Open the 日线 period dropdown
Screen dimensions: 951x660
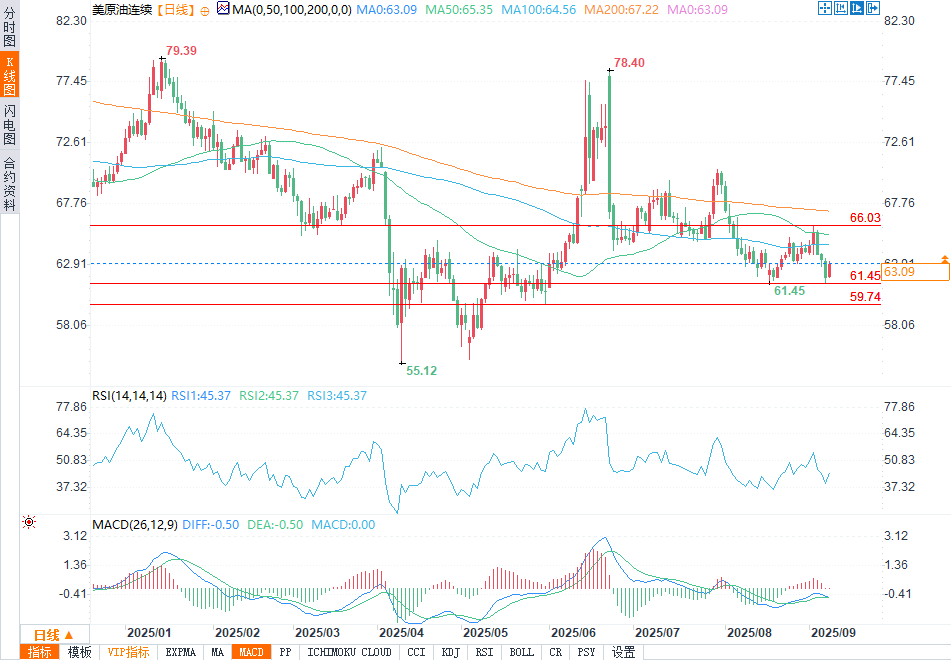tap(54, 635)
